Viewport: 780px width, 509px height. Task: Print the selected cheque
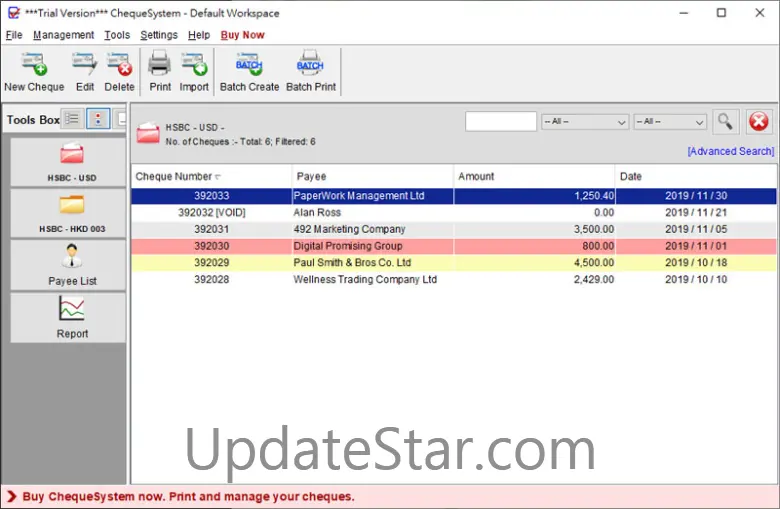tap(160, 73)
